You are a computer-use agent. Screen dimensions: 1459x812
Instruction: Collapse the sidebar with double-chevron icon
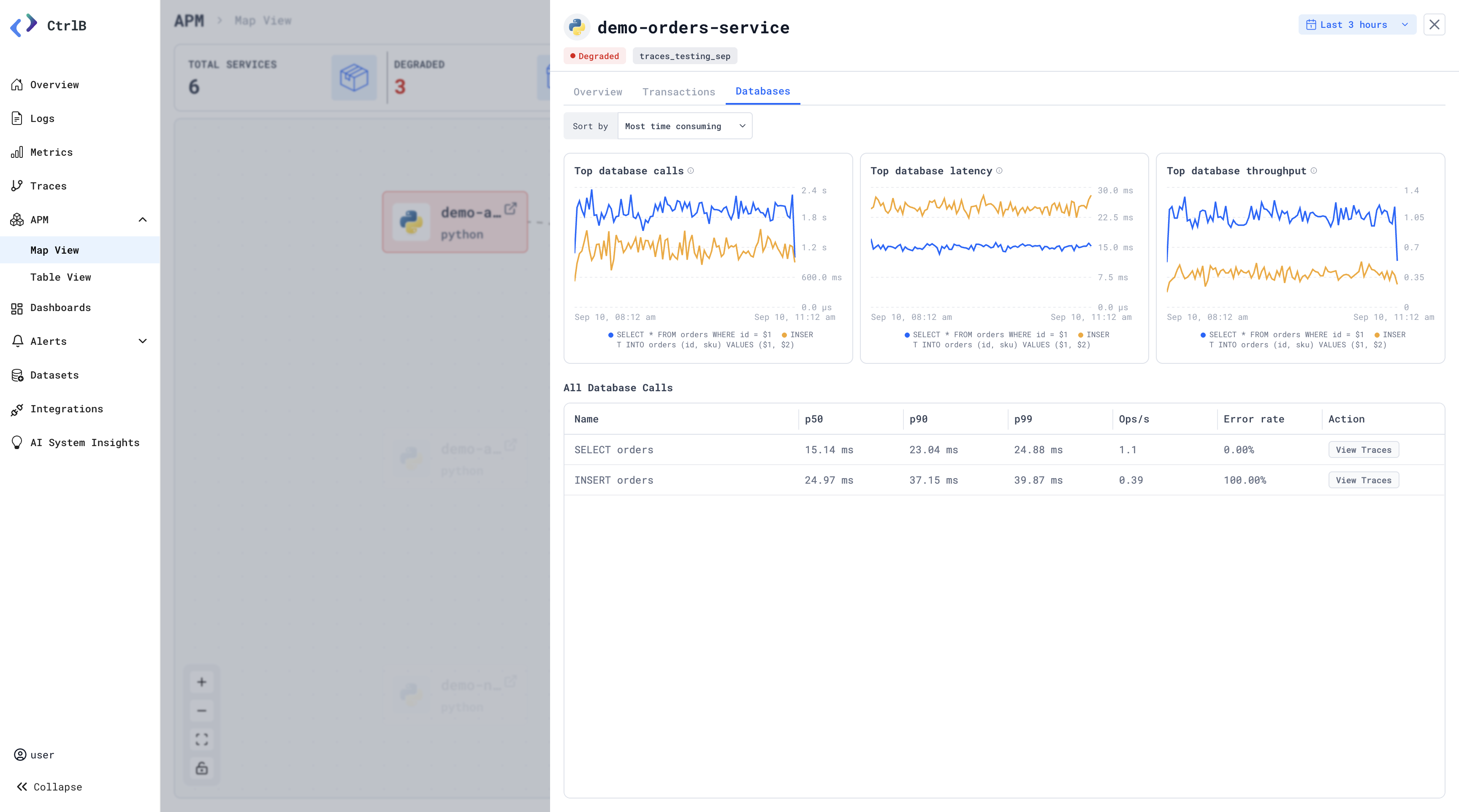click(22, 787)
